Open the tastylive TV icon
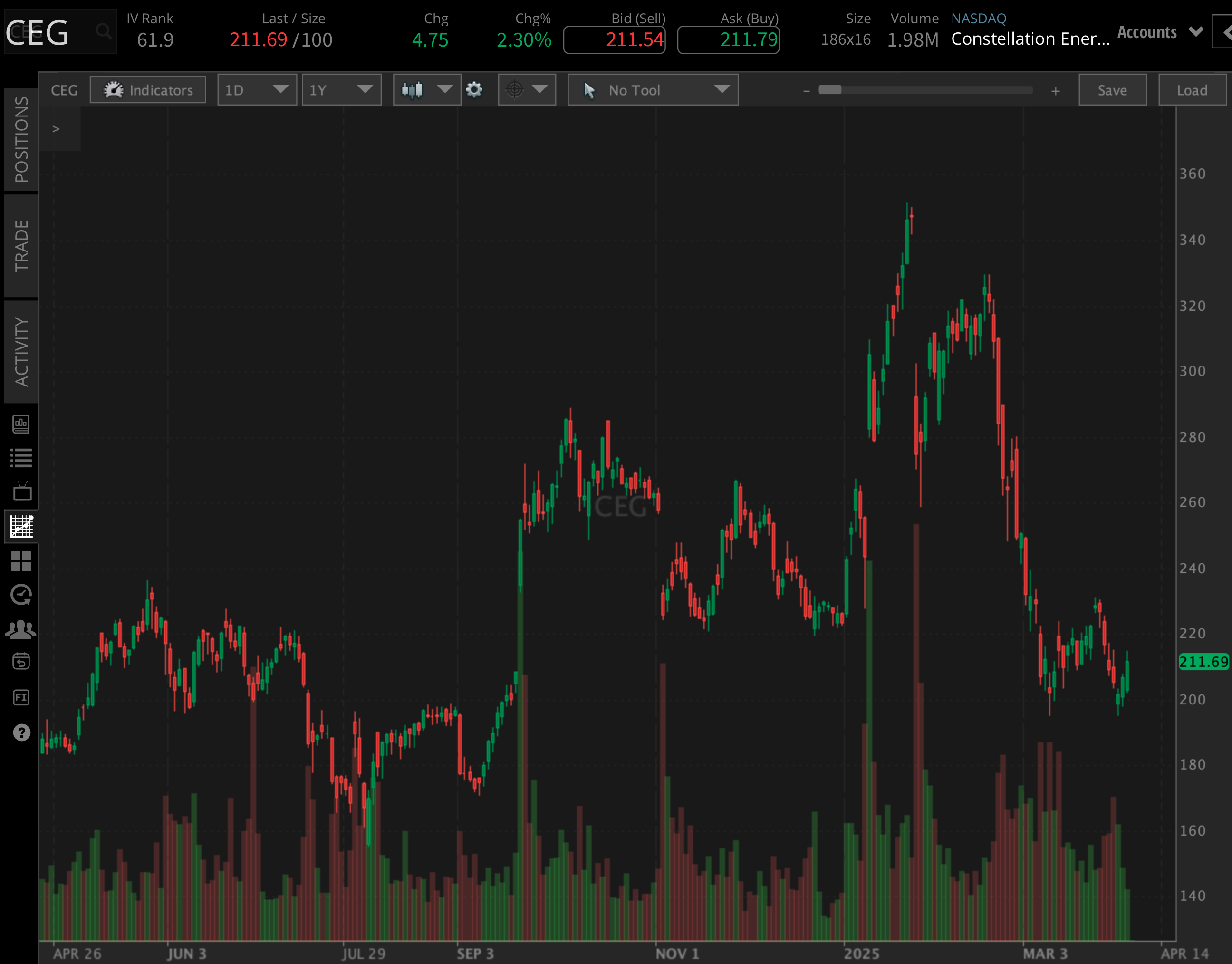The height and width of the screenshot is (964, 1232). point(21,492)
